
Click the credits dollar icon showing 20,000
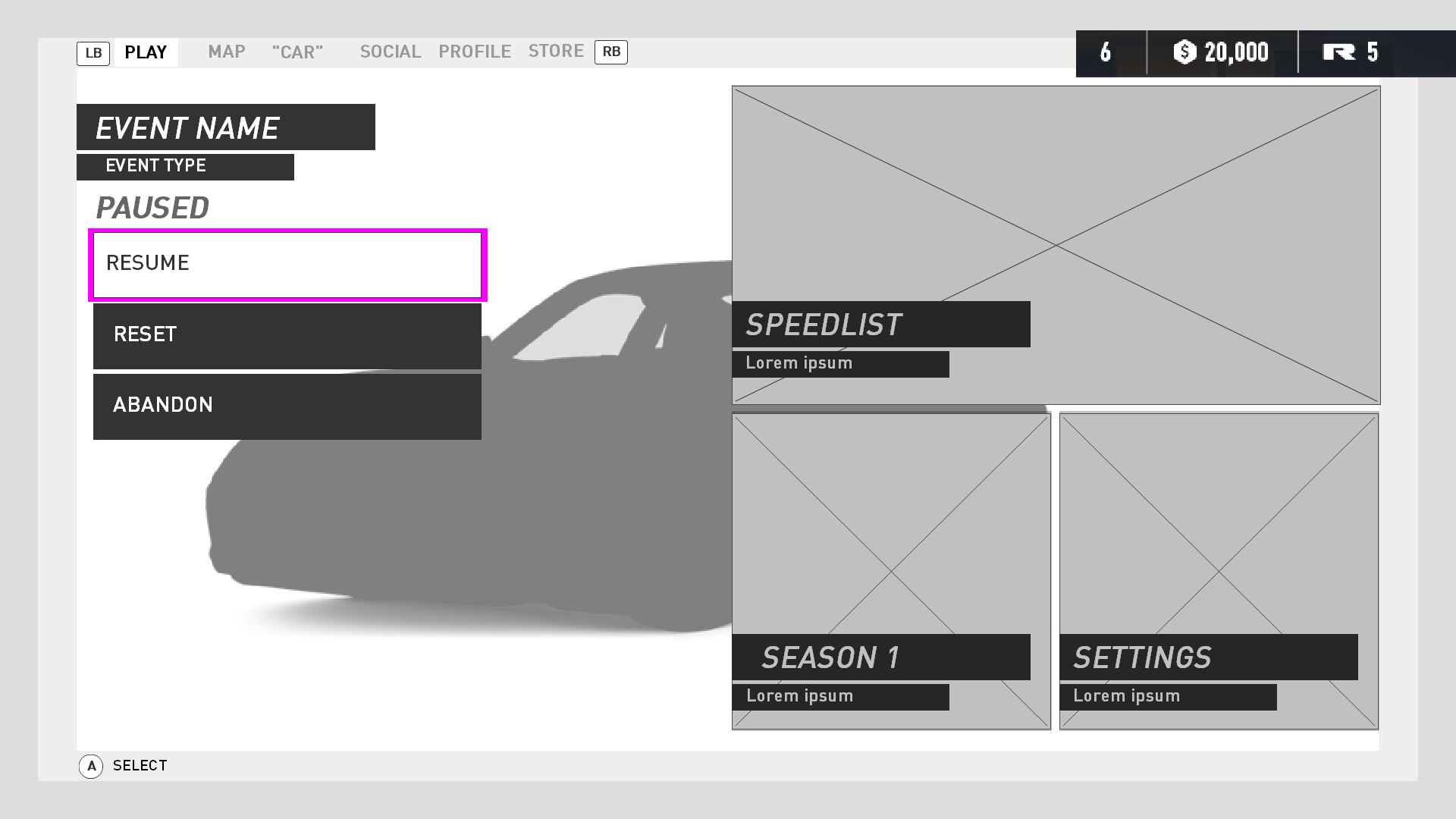1183,52
